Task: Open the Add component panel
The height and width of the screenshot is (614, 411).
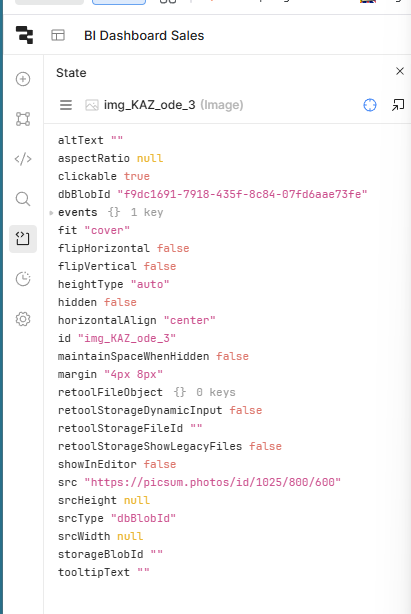Action: [x=23, y=79]
